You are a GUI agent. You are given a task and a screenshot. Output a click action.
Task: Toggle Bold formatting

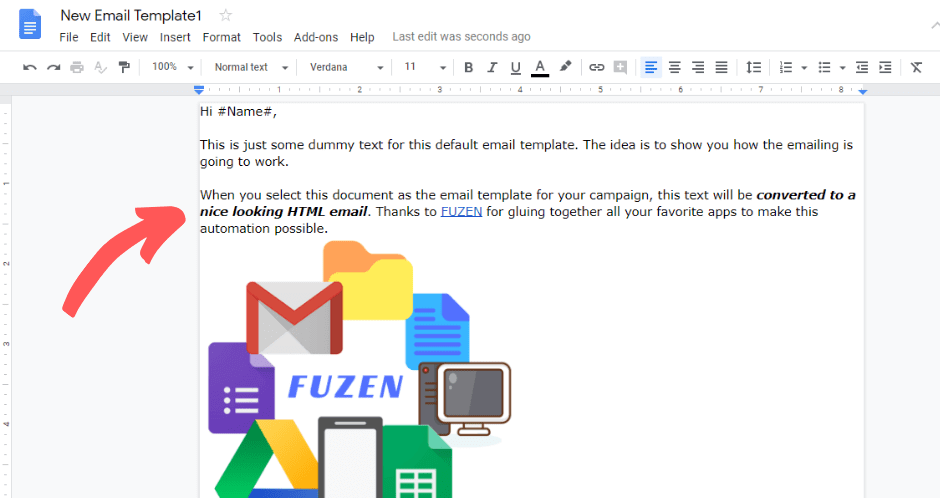(x=469, y=67)
